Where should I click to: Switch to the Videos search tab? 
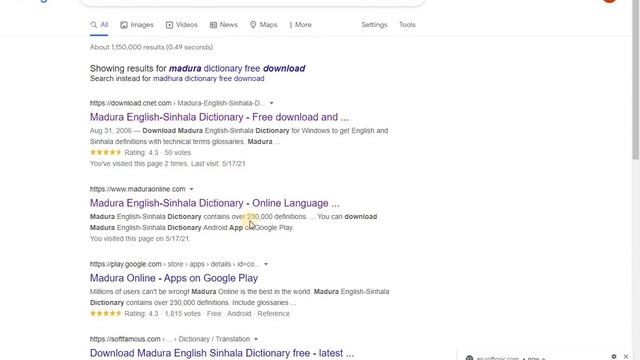click(182, 25)
